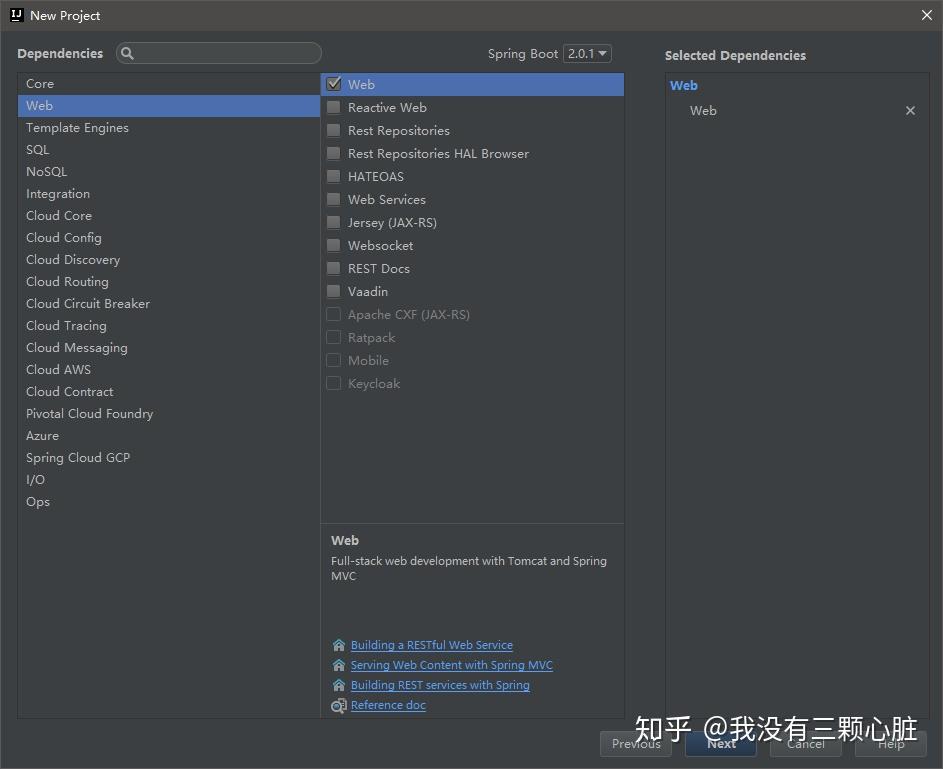Select the Cloud Contract category
The height and width of the screenshot is (769, 943).
coord(169,391)
